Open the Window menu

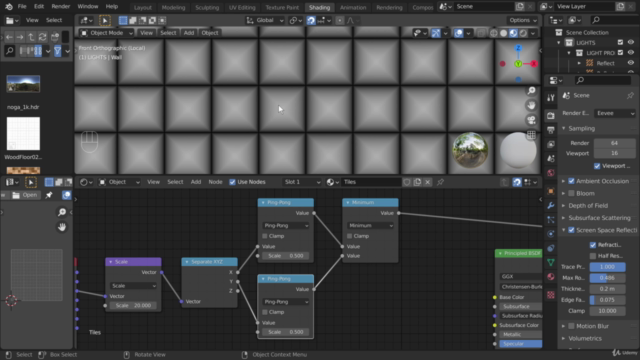[x=88, y=7]
